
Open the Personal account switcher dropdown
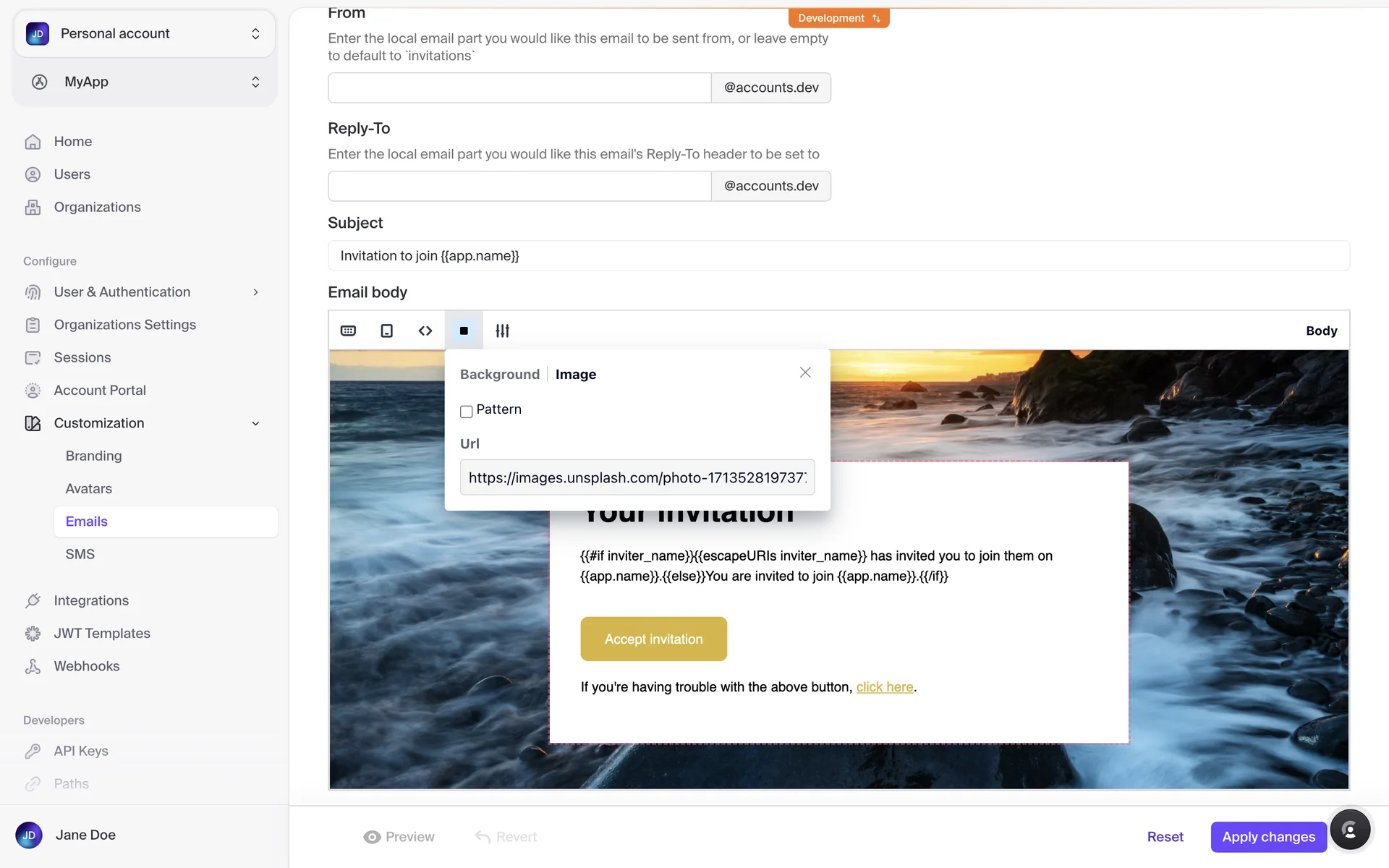145,34
